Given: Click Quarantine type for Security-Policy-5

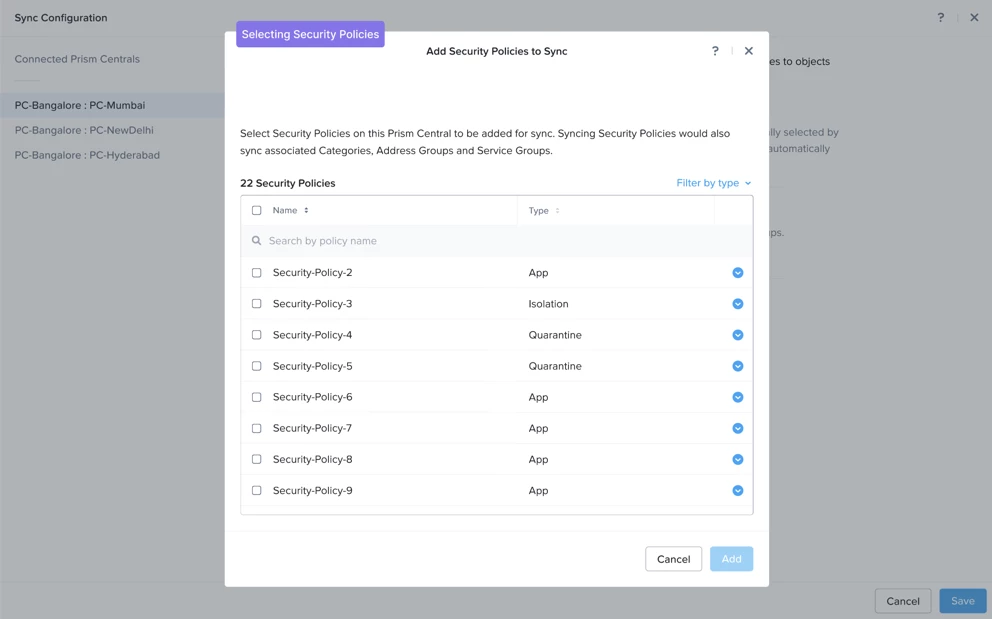Looking at the screenshot, I should click(555, 366).
